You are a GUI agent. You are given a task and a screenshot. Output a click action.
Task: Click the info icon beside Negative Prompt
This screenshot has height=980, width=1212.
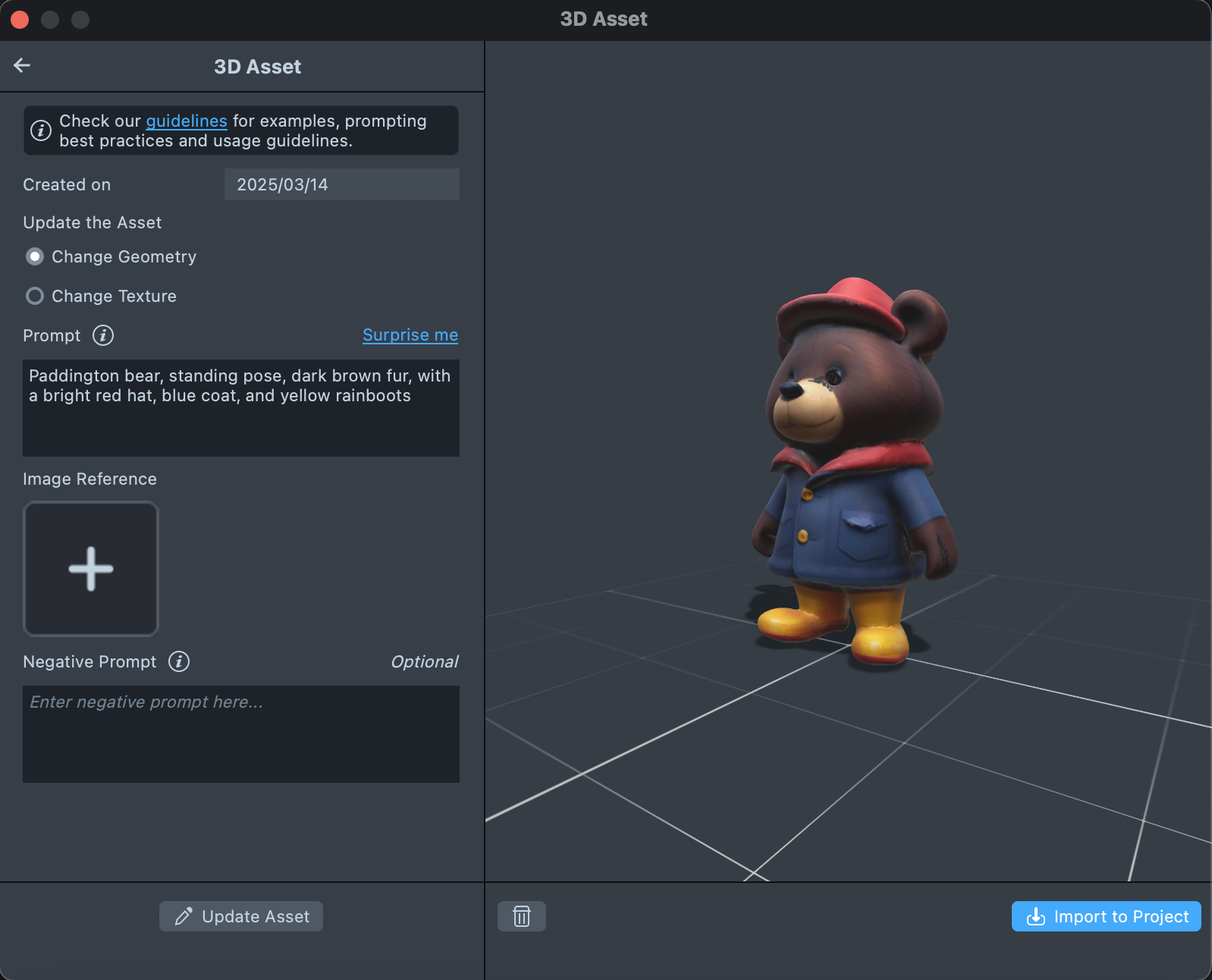click(x=179, y=661)
